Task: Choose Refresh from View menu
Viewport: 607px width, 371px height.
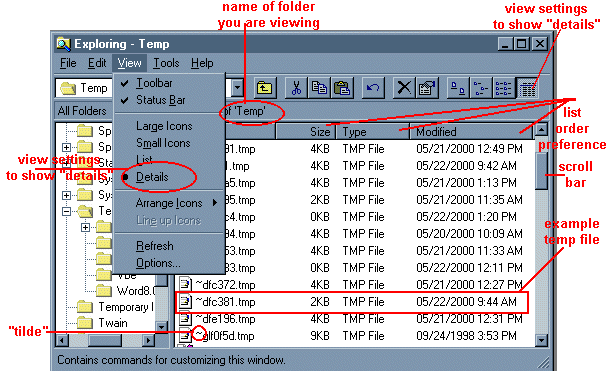Action: [154, 246]
